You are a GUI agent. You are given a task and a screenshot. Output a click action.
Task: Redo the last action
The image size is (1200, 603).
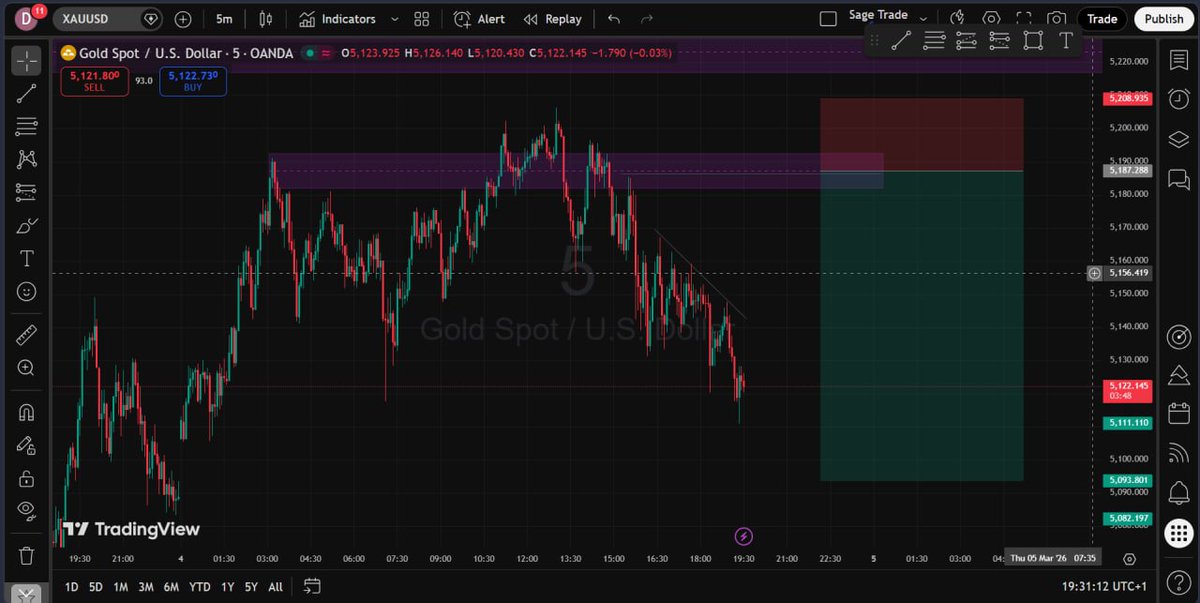pyautogui.click(x=647, y=19)
